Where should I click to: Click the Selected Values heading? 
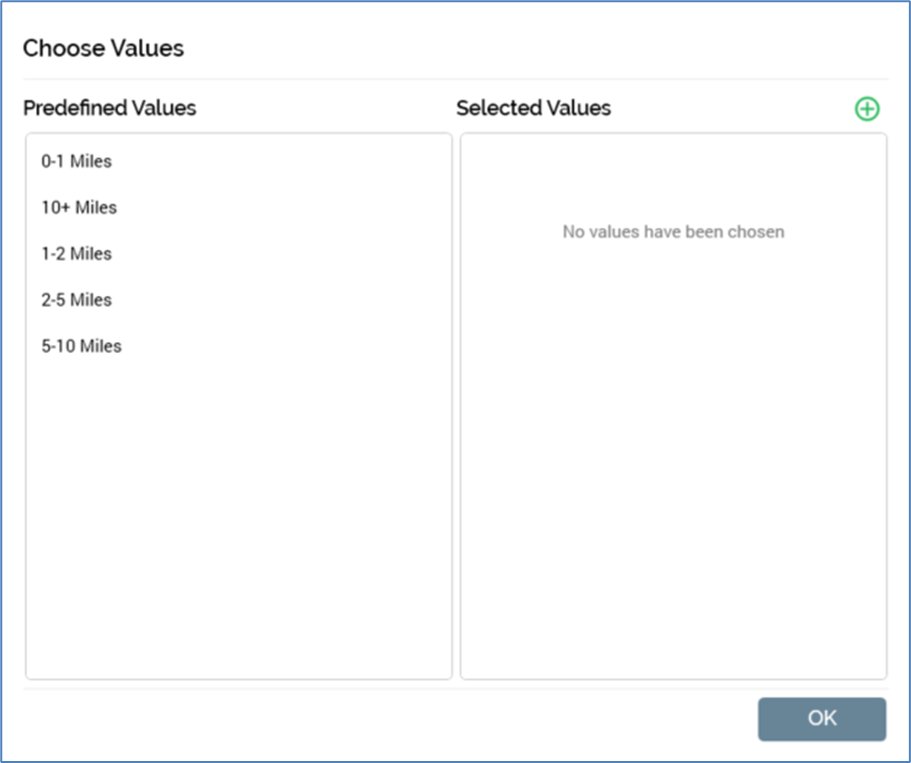click(x=533, y=108)
